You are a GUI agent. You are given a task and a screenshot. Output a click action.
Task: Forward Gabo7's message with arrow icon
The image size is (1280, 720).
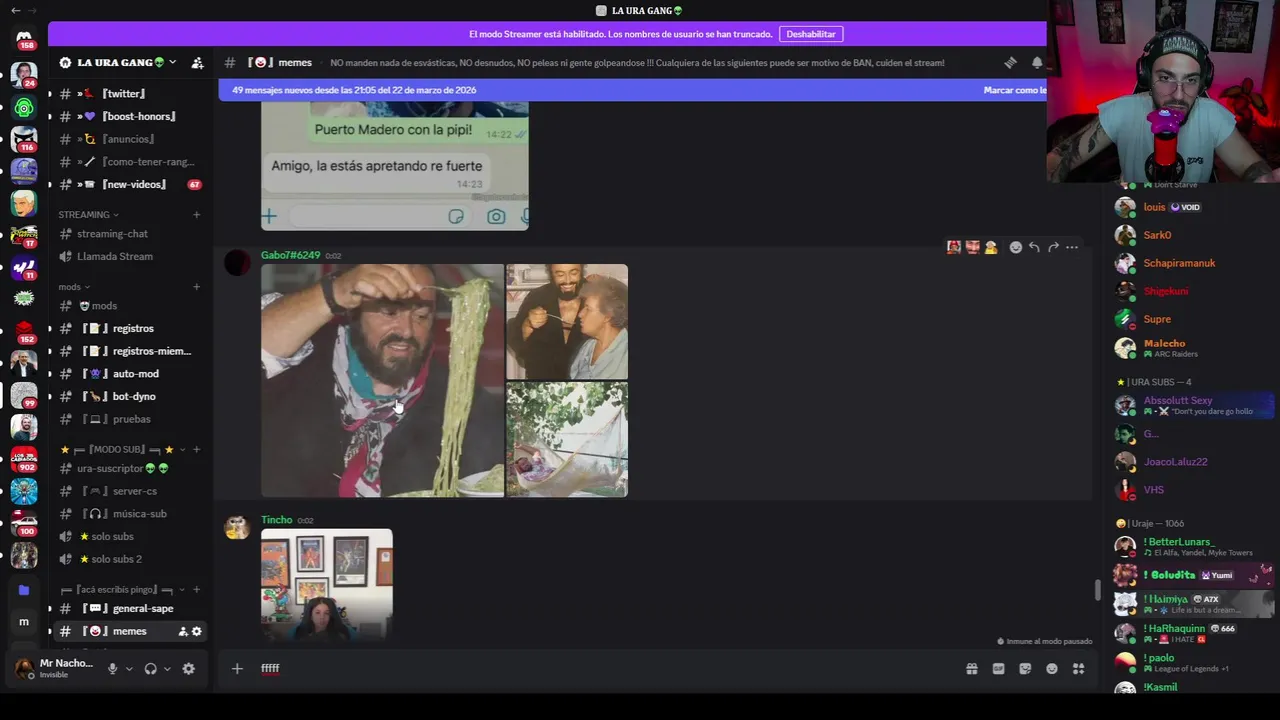1053,247
